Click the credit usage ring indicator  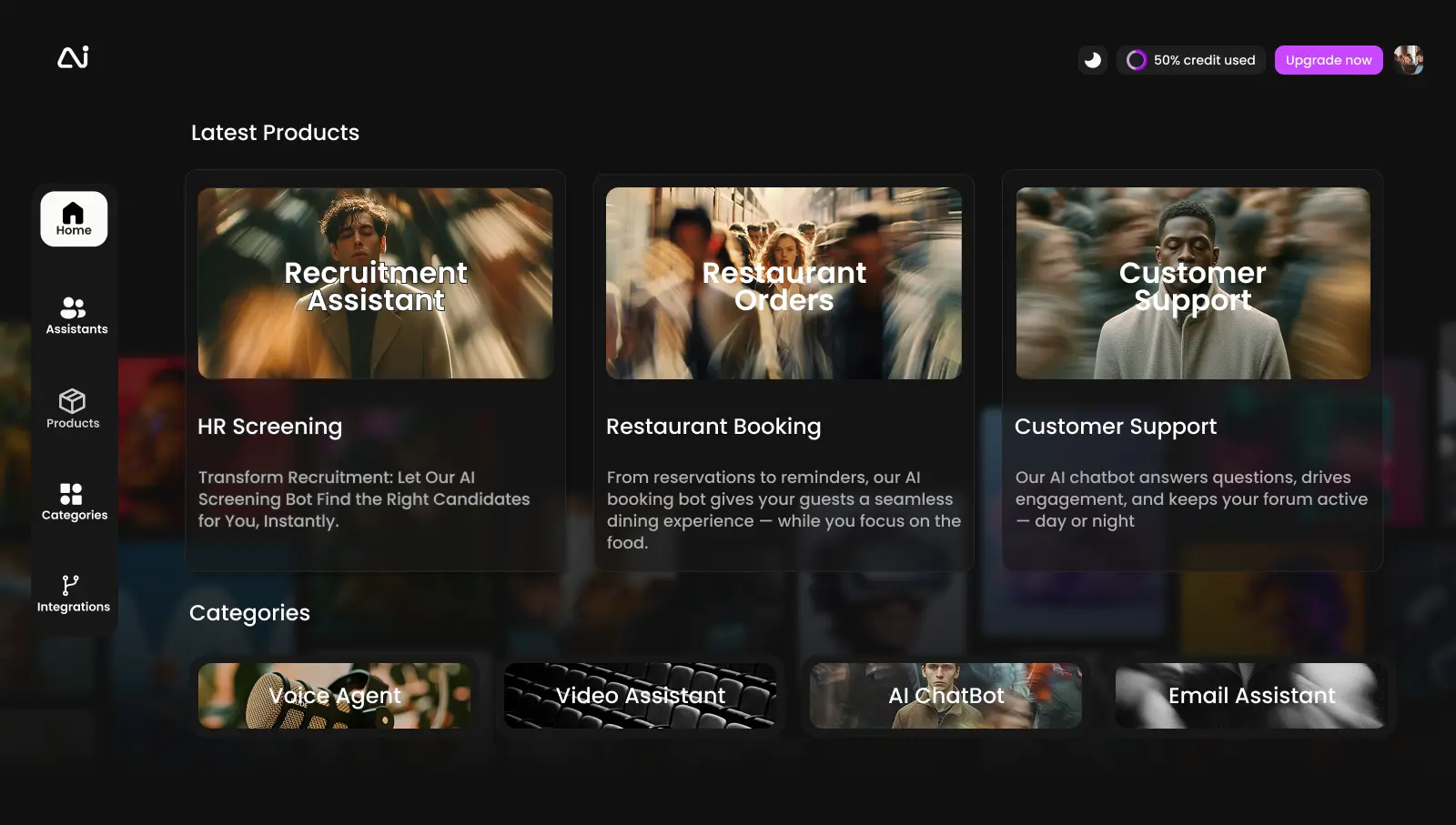pos(1136,60)
